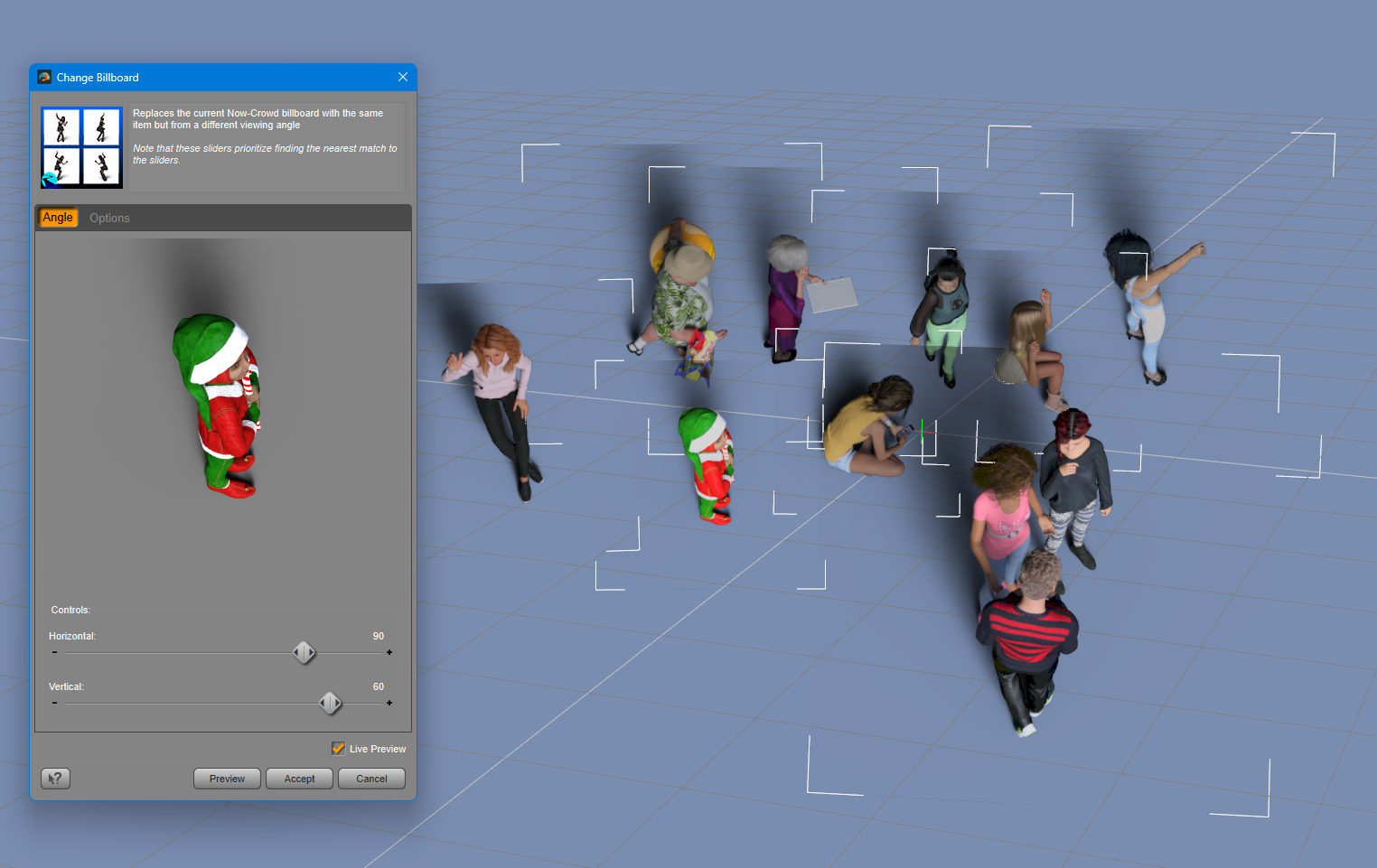
Task: Switch to the Angle tab
Action: (58, 218)
